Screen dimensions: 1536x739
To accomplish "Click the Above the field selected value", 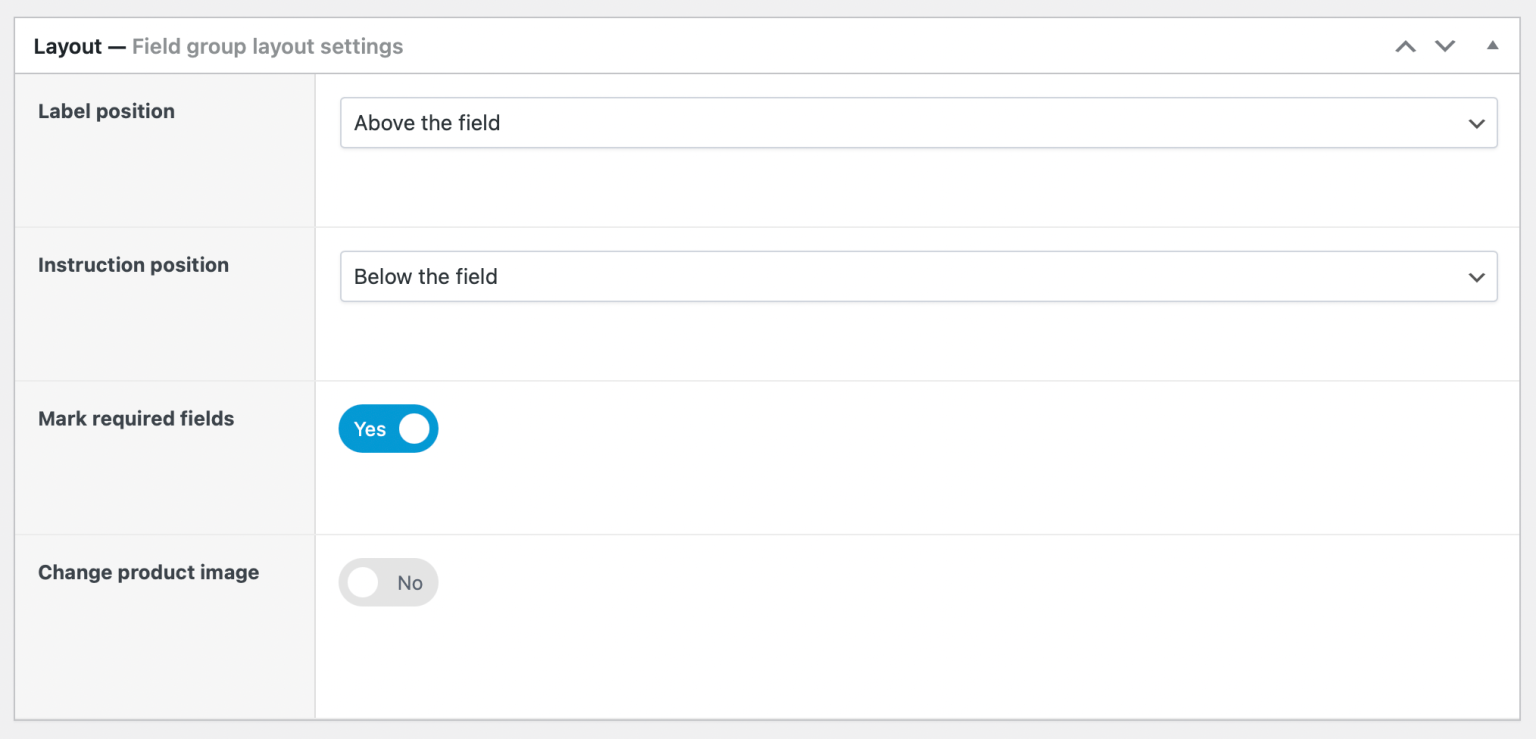I will [x=426, y=123].
